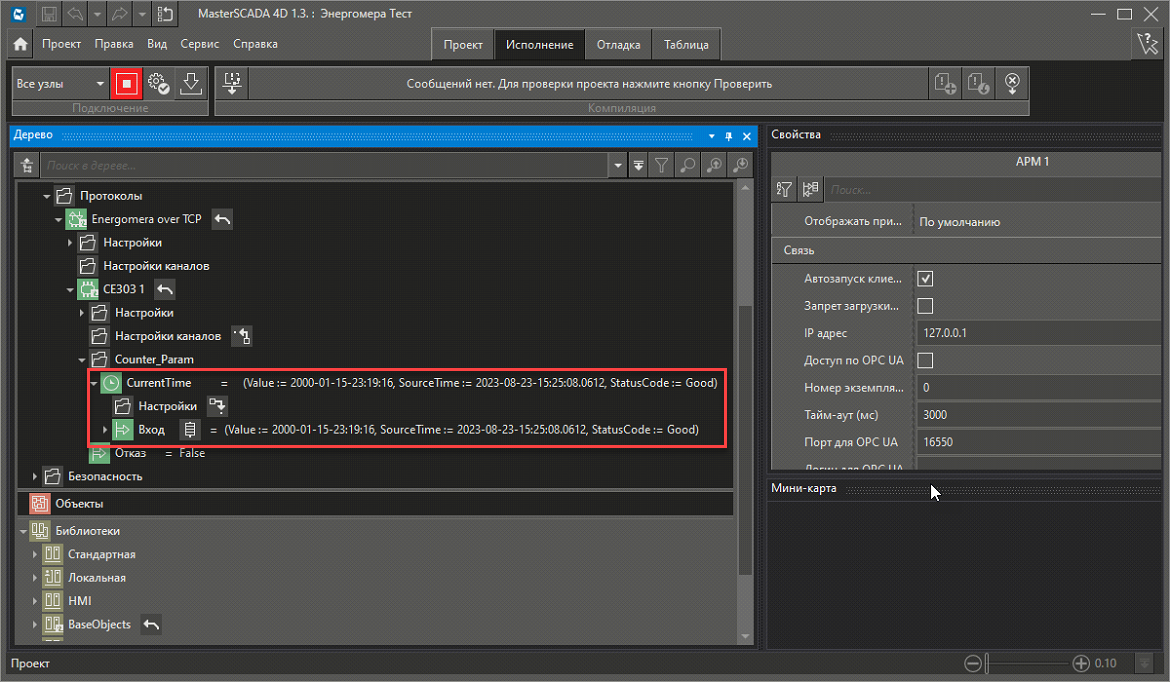1170x682 pixels.
Task: Click the settings-with-checkmark gear icon
Action: [x=158, y=83]
